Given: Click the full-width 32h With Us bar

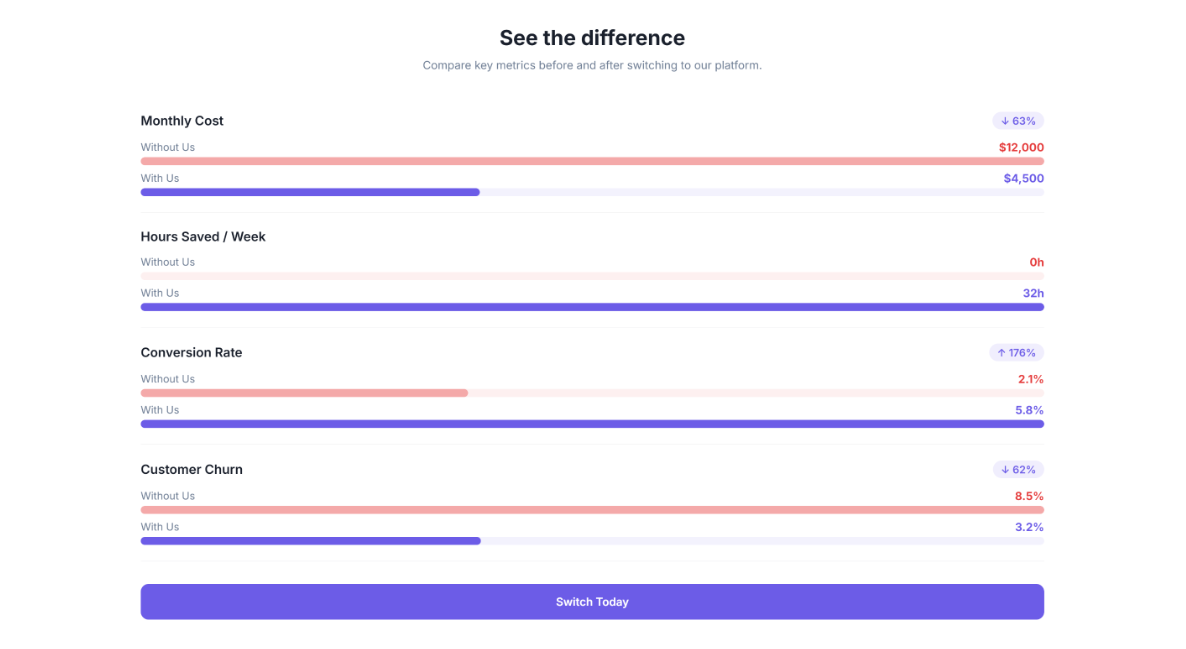Looking at the screenshot, I should pyautogui.click(x=592, y=307).
